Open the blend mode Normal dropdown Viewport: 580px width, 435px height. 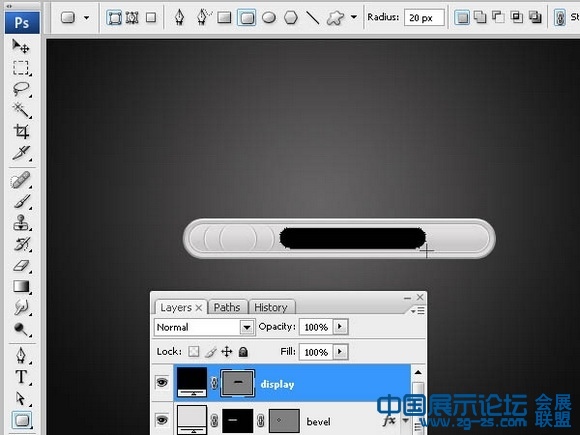tap(205, 327)
